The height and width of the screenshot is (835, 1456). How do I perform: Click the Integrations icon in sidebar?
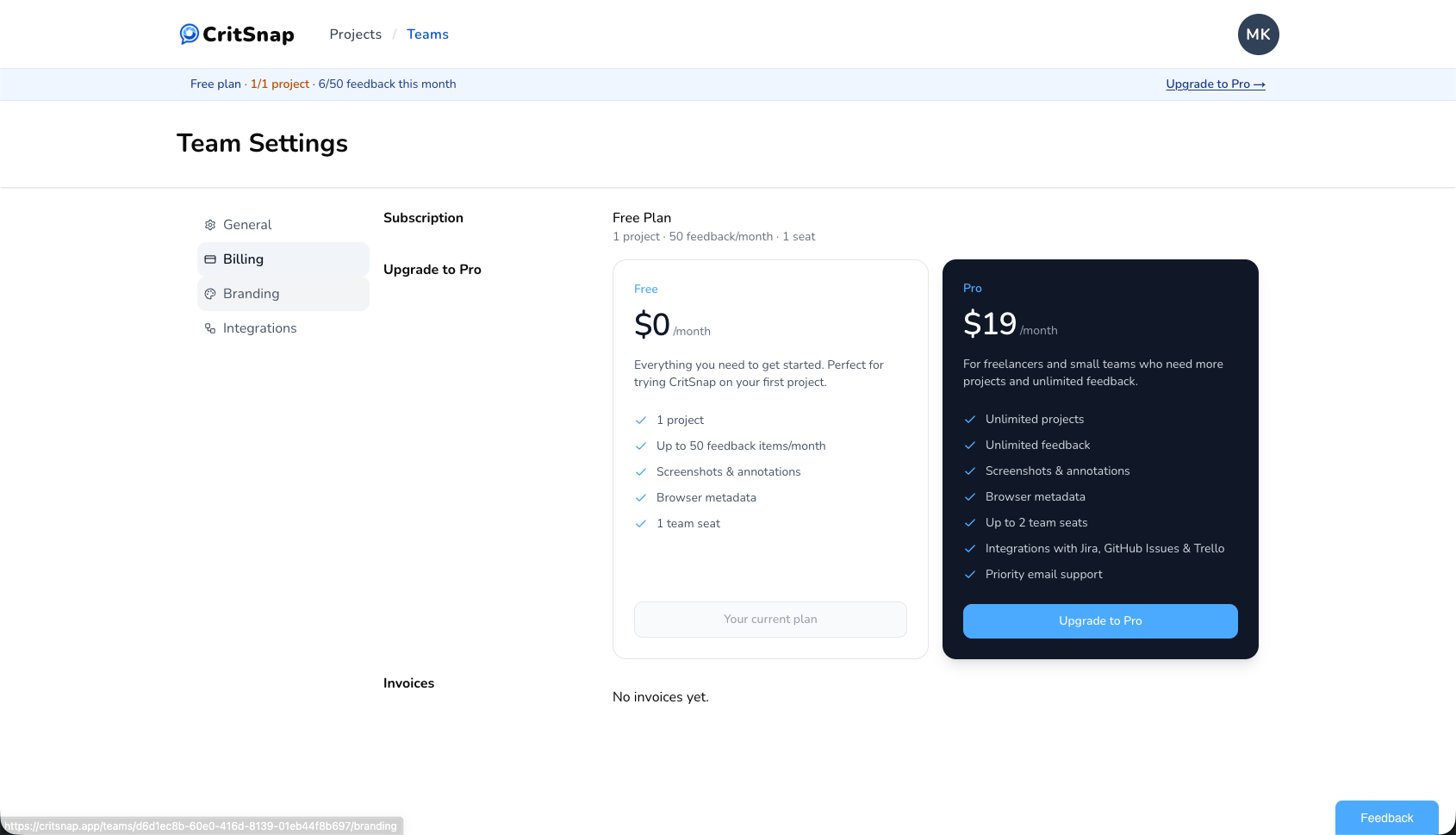[x=210, y=328]
